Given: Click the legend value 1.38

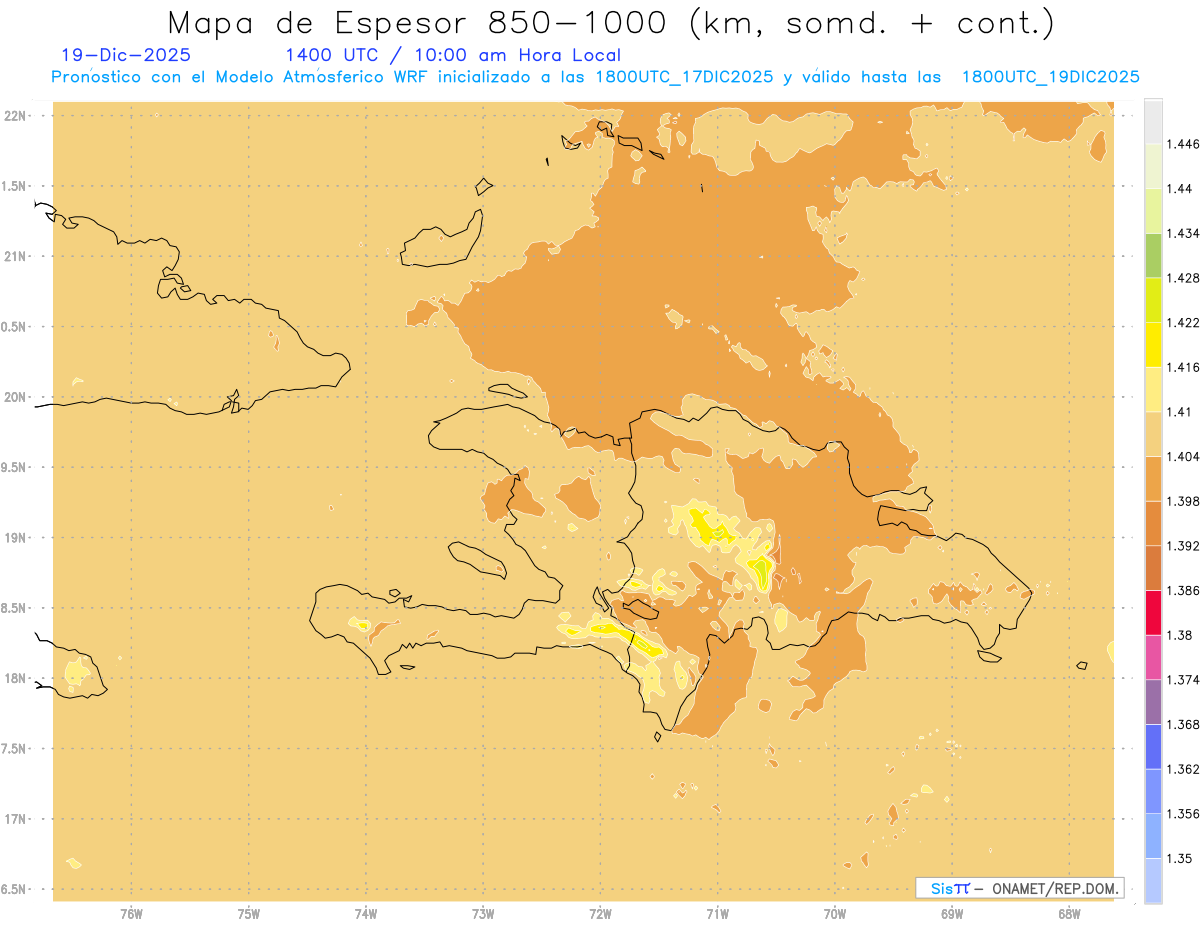Looking at the screenshot, I should coord(1180,635).
